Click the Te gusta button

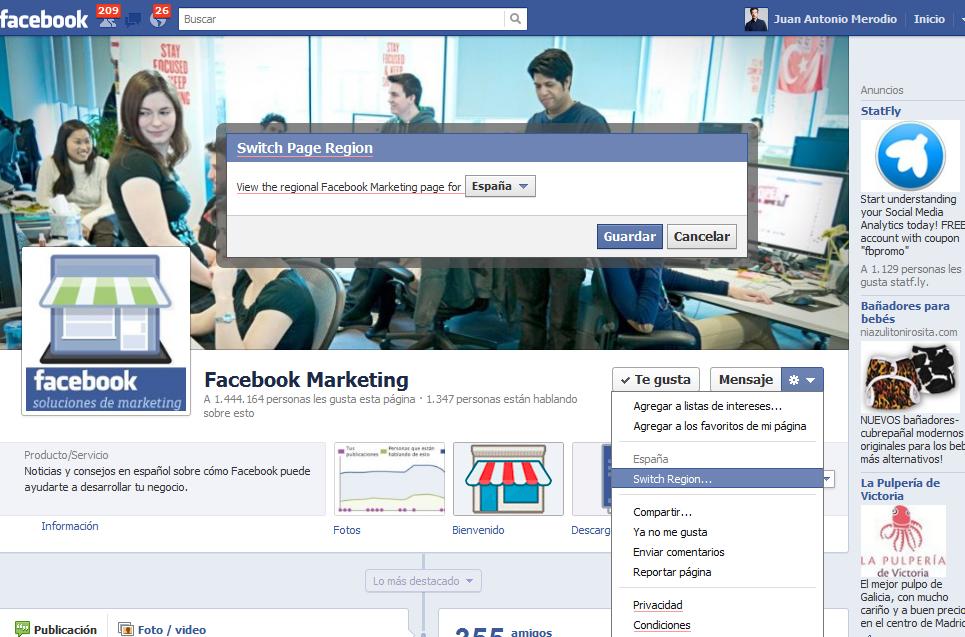[x=656, y=380]
